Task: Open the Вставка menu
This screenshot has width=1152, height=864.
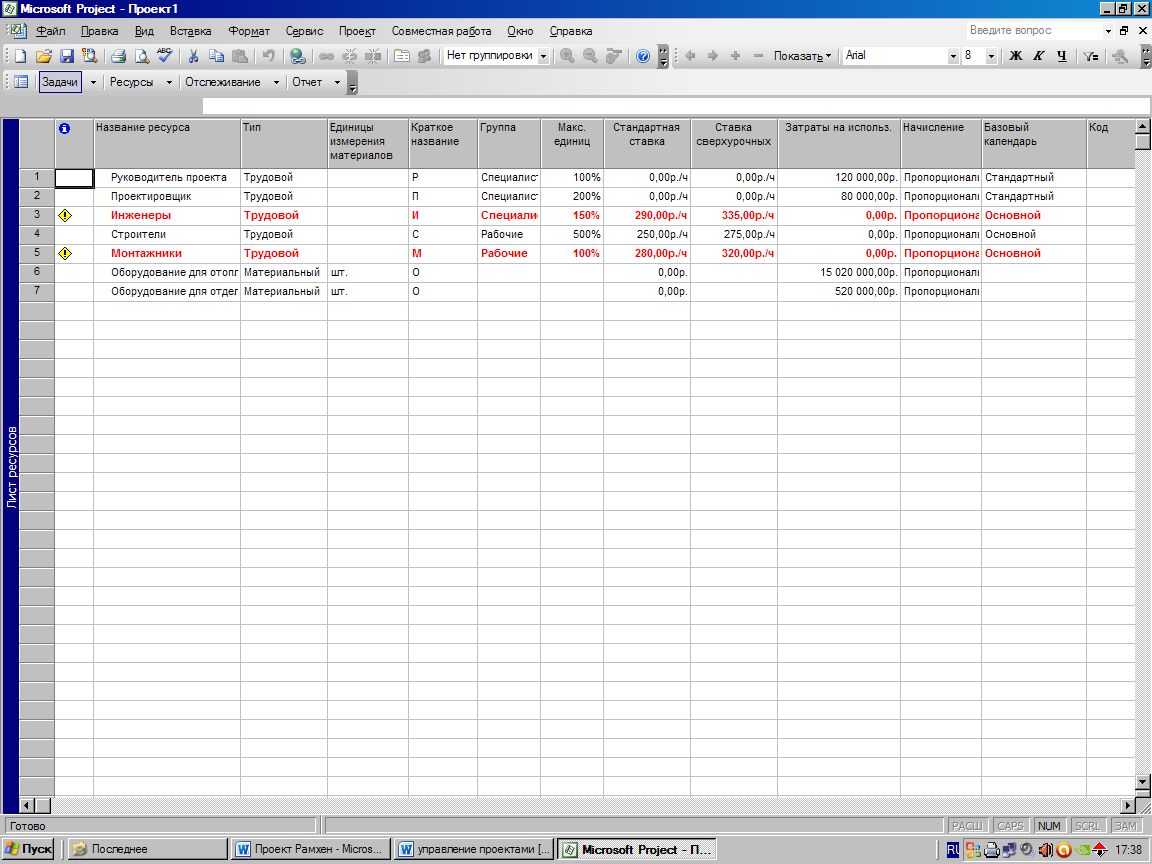Action: point(190,31)
